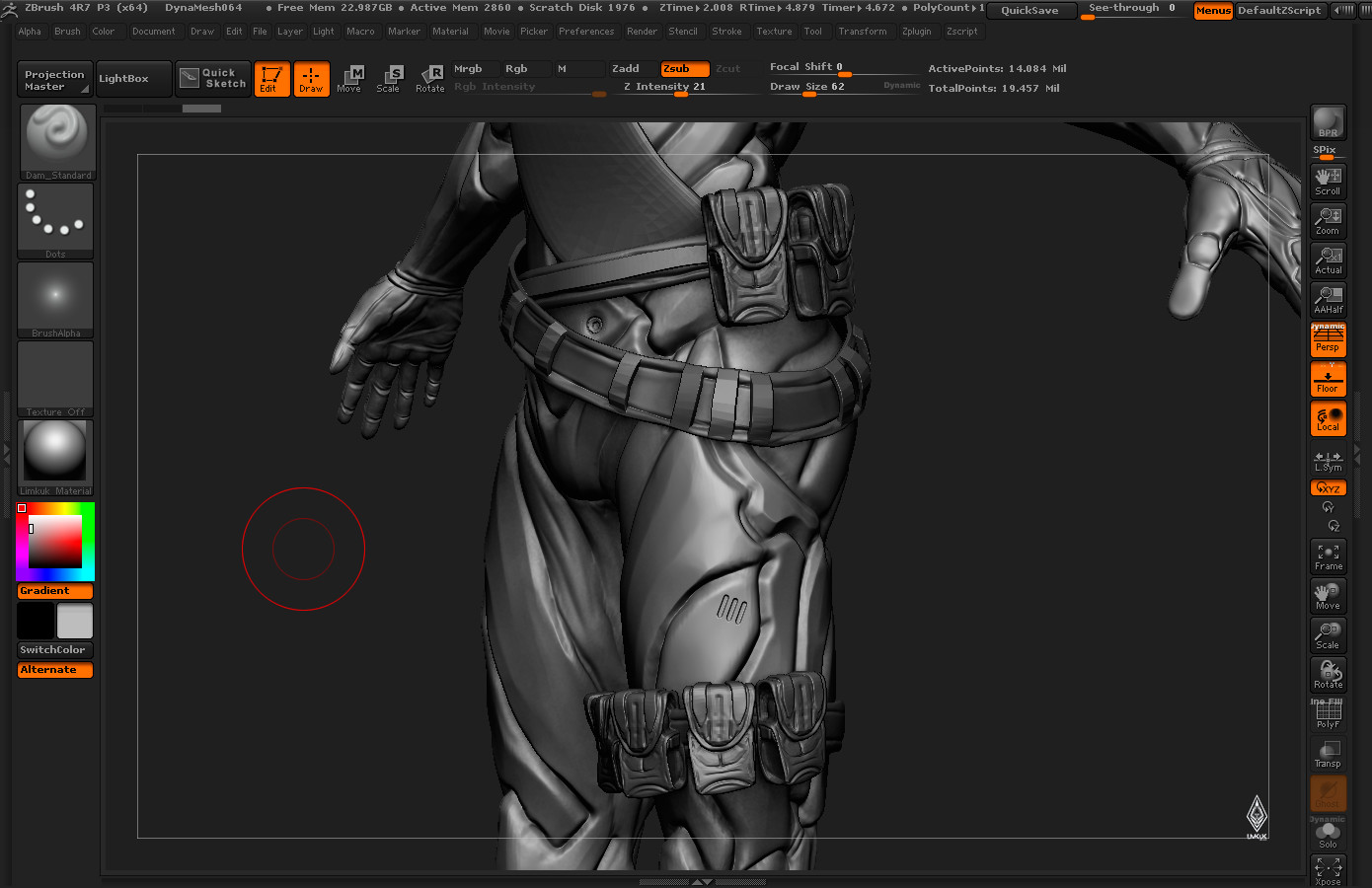Select the Rotate tool icon in top shelf

(x=429, y=79)
